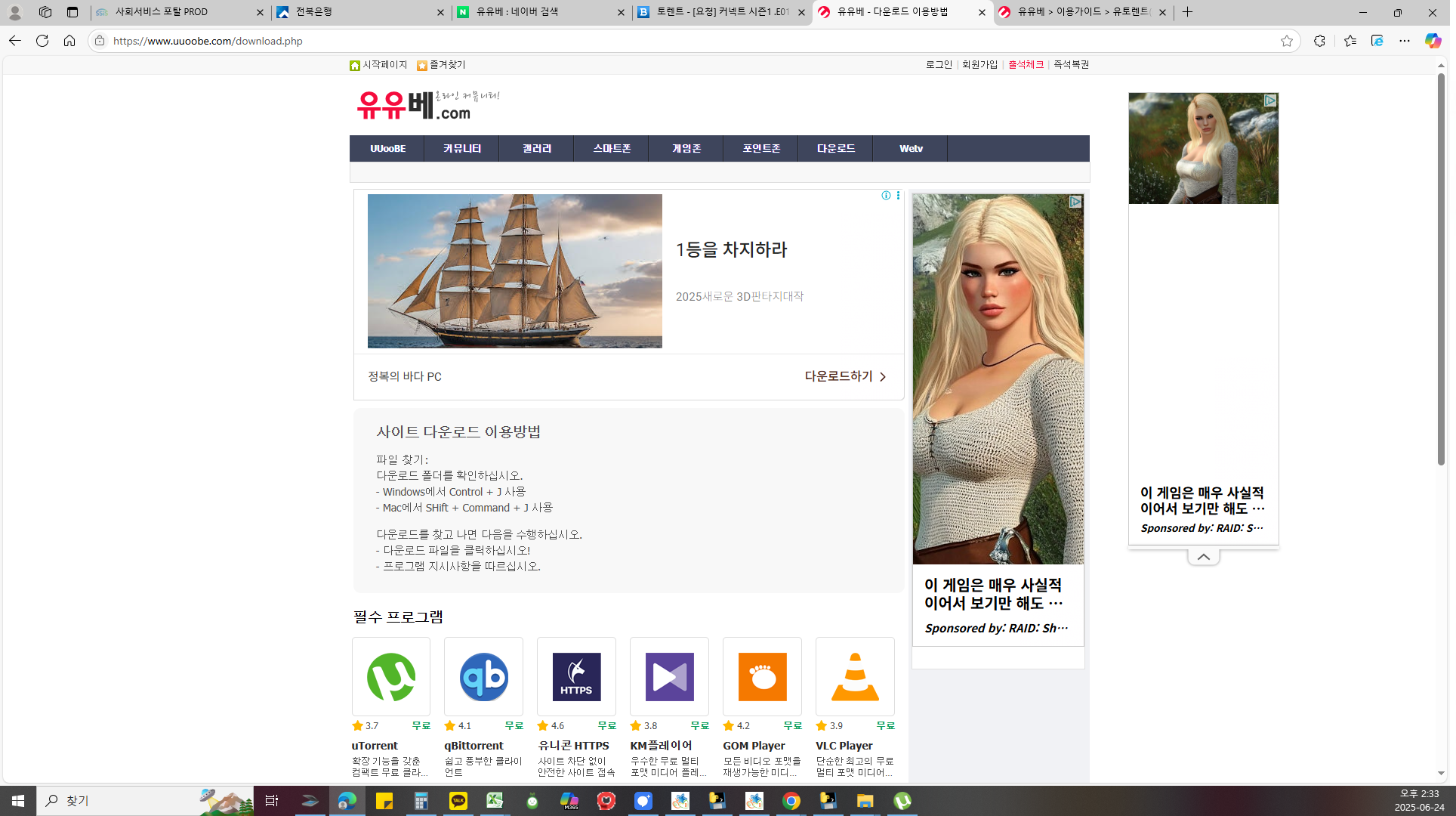The width and height of the screenshot is (1456, 816).
Task: Open Copilot in the browser toolbar
Action: coord(1433,41)
